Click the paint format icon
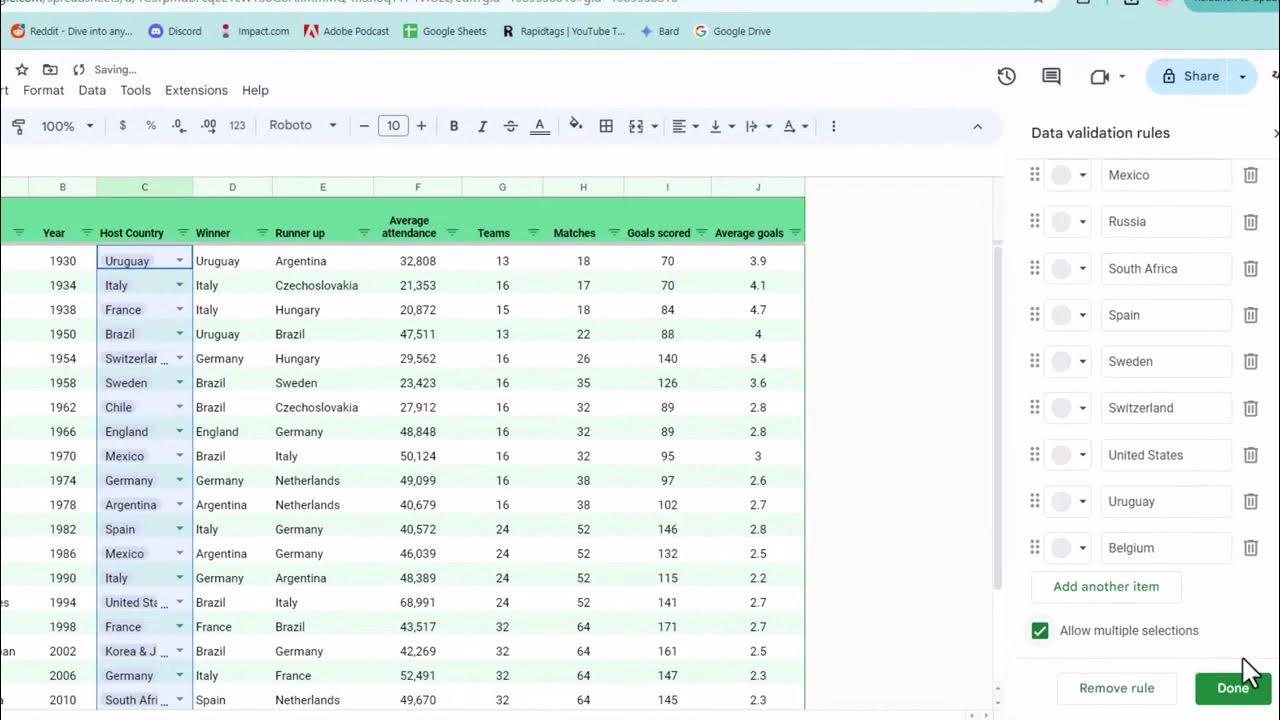The width and height of the screenshot is (1280, 720). [18, 126]
